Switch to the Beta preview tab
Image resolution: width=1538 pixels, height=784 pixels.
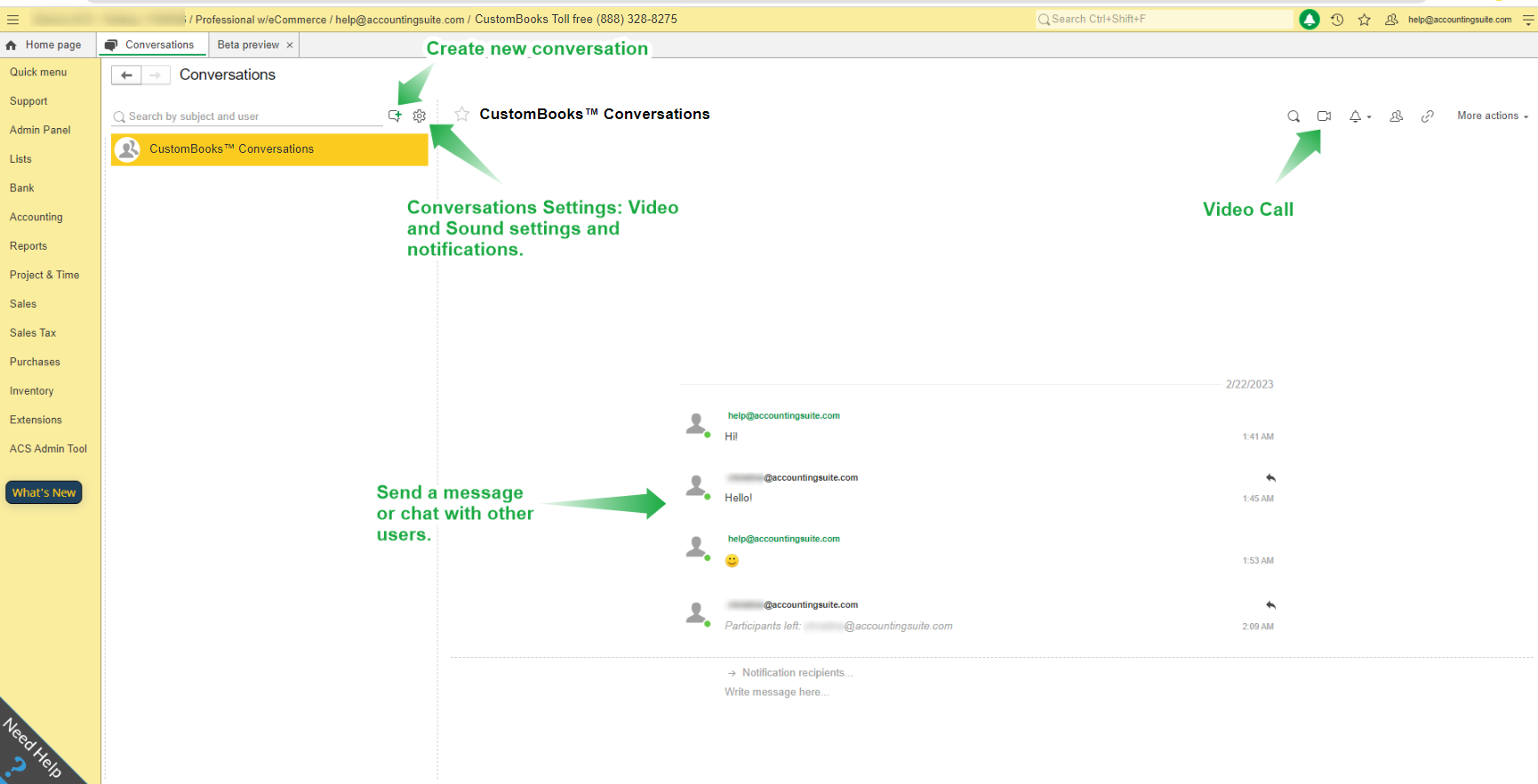(x=248, y=45)
